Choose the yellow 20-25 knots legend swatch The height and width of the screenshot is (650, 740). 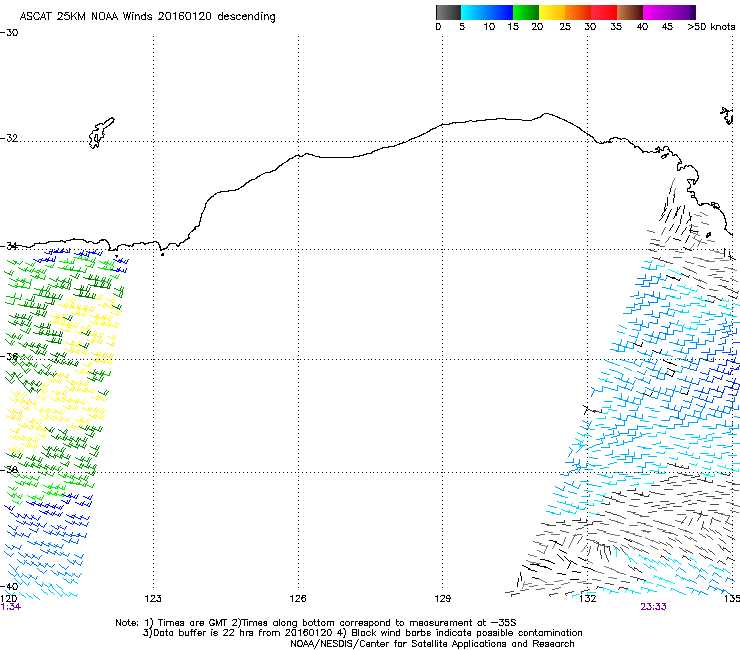[x=552, y=12]
